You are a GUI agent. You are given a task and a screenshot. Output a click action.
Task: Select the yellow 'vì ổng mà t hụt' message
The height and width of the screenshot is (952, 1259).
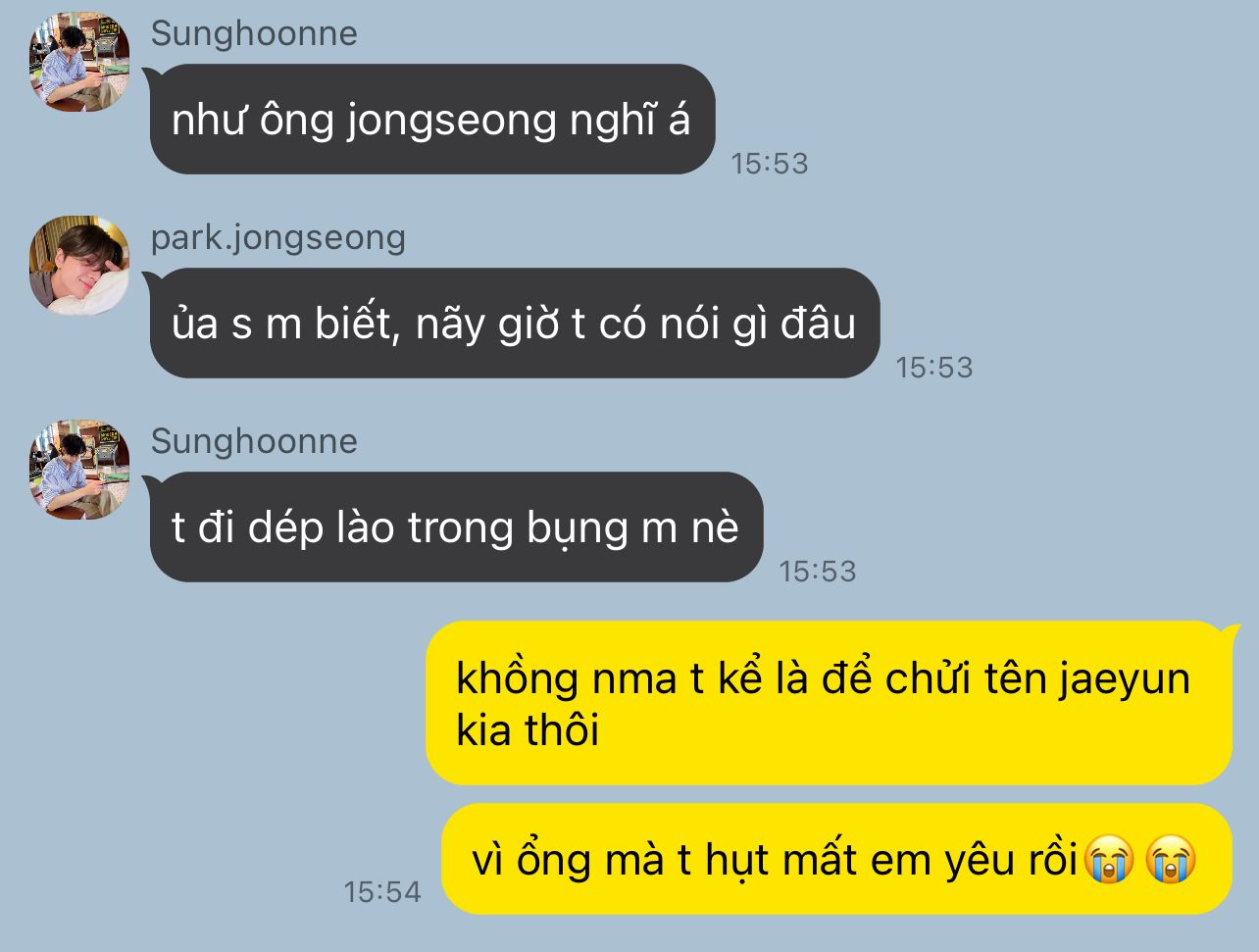pyautogui.click(x=836, y=860)
